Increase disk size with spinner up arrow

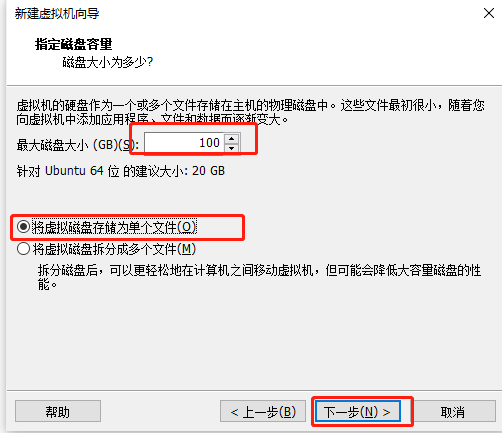(x=232, y=138)
